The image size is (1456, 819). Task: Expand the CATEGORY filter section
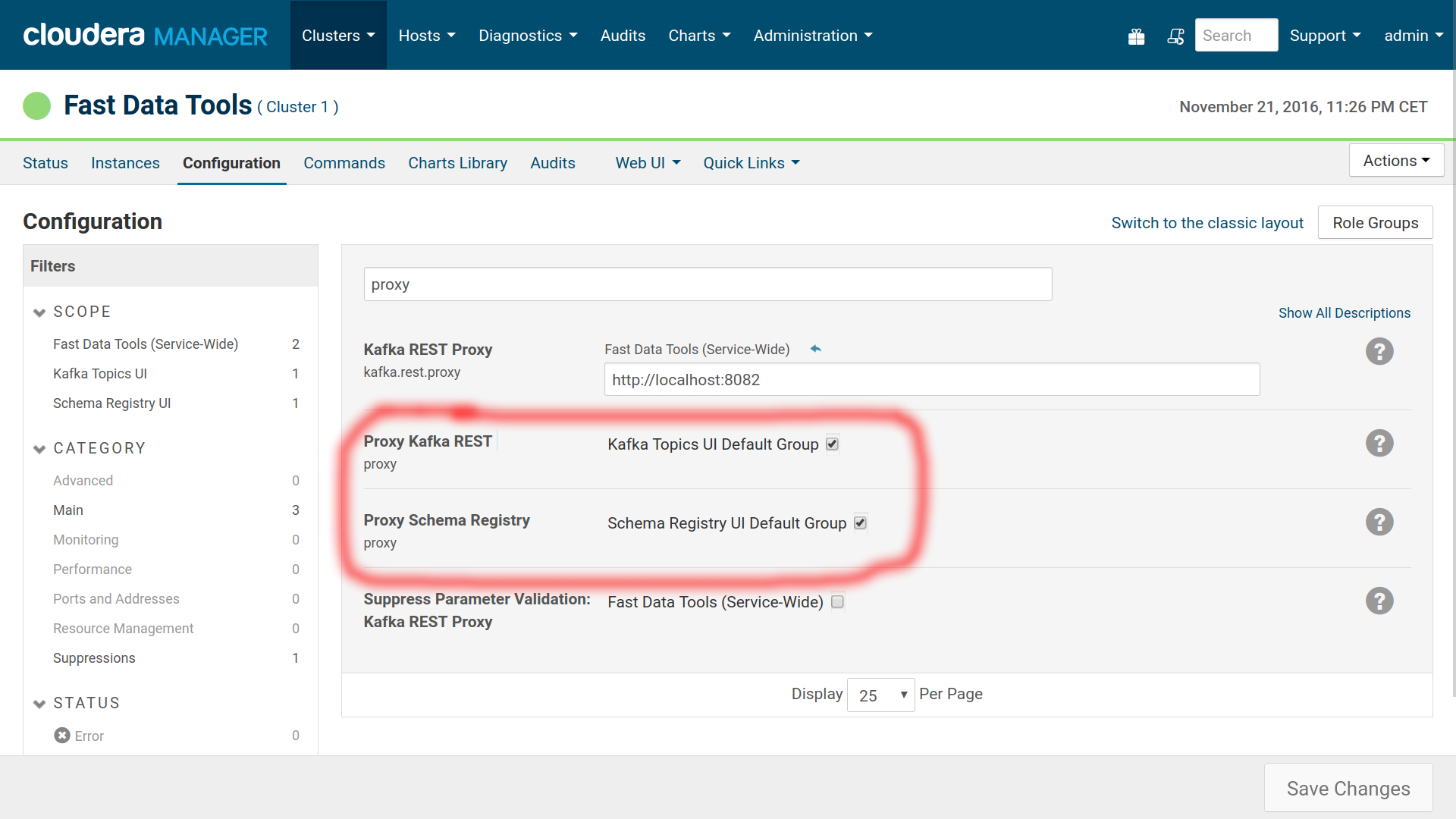tap(40, 448)
